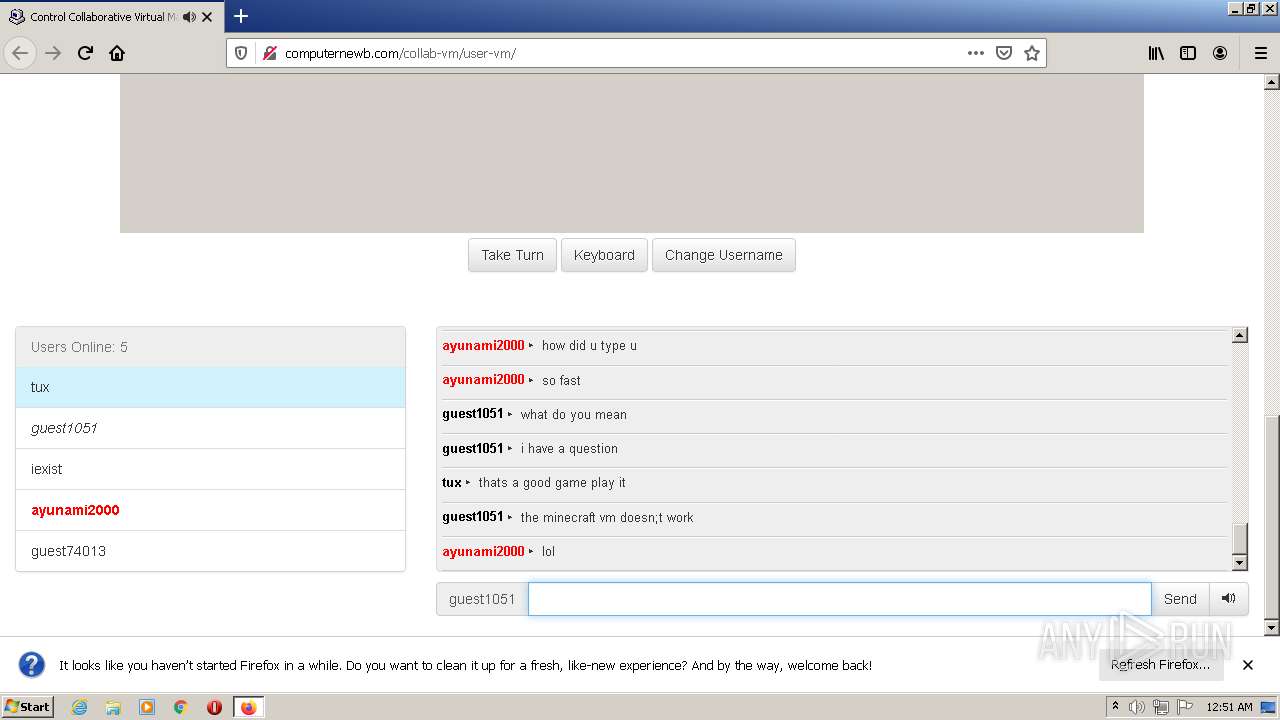Viewport: 1280px width, 720px height.
Task: Focus the chat message input field
Action: coord(840,599)
